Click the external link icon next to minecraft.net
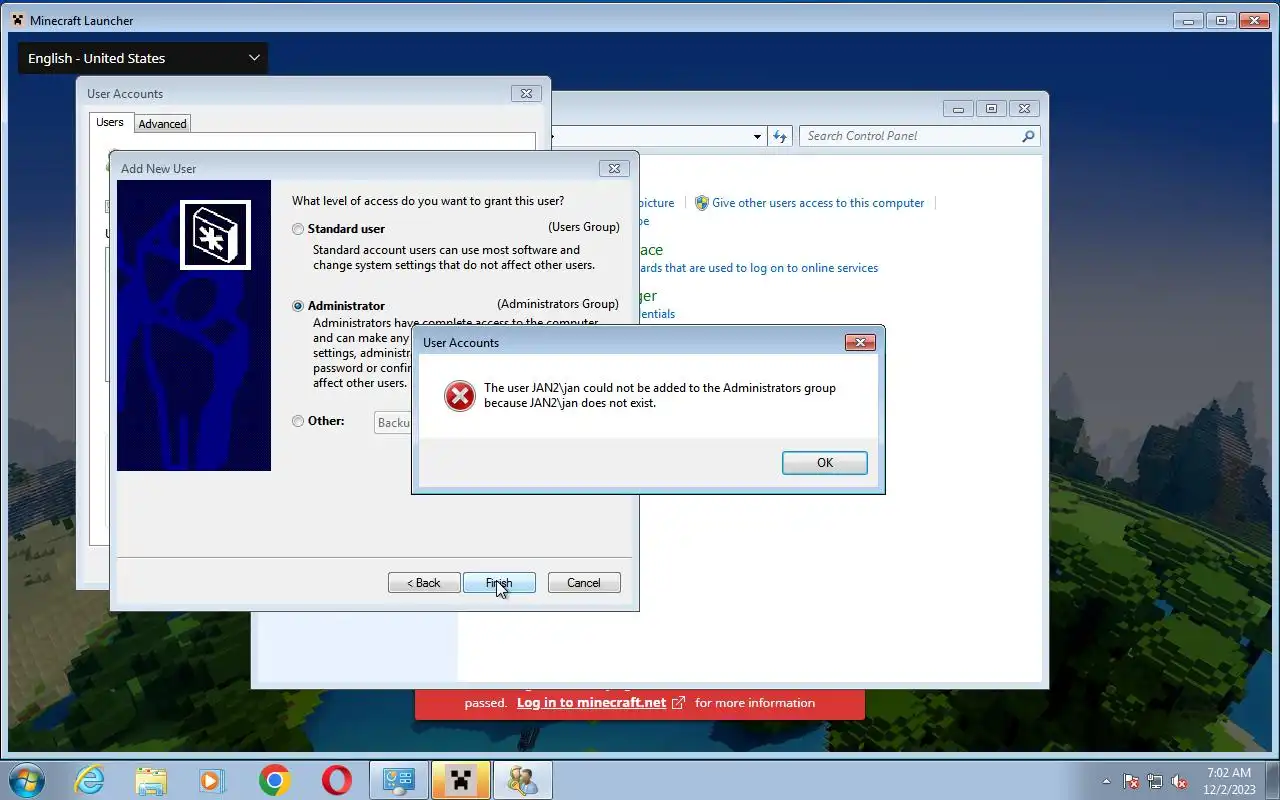The image size is (1280, 800). 678,703
